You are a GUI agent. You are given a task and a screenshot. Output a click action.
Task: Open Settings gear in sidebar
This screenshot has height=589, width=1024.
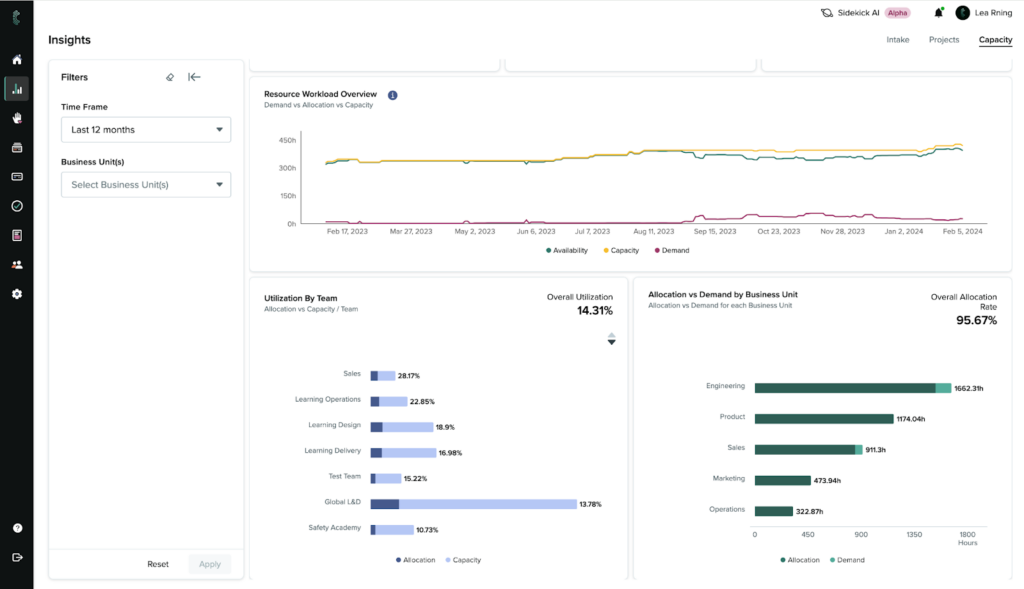(17, 294)
